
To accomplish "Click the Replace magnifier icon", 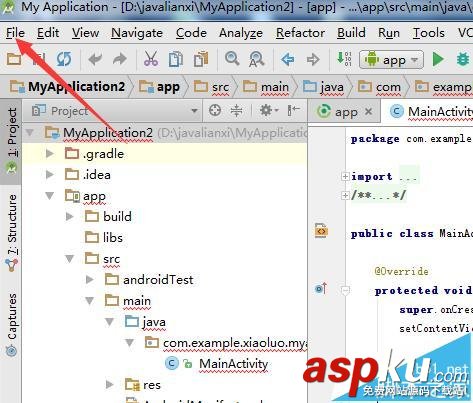I will [x=256, y=59].
